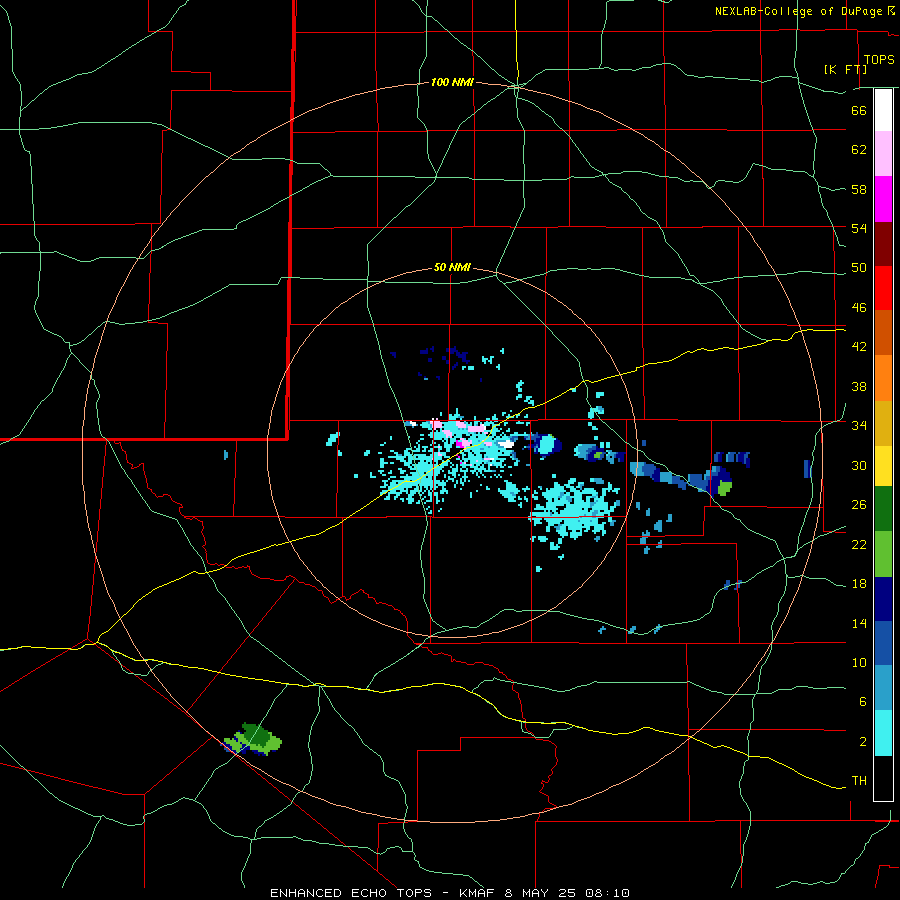Click the 38 scale value
Screen dimensions: 900x900
click(x=859, y=387)
